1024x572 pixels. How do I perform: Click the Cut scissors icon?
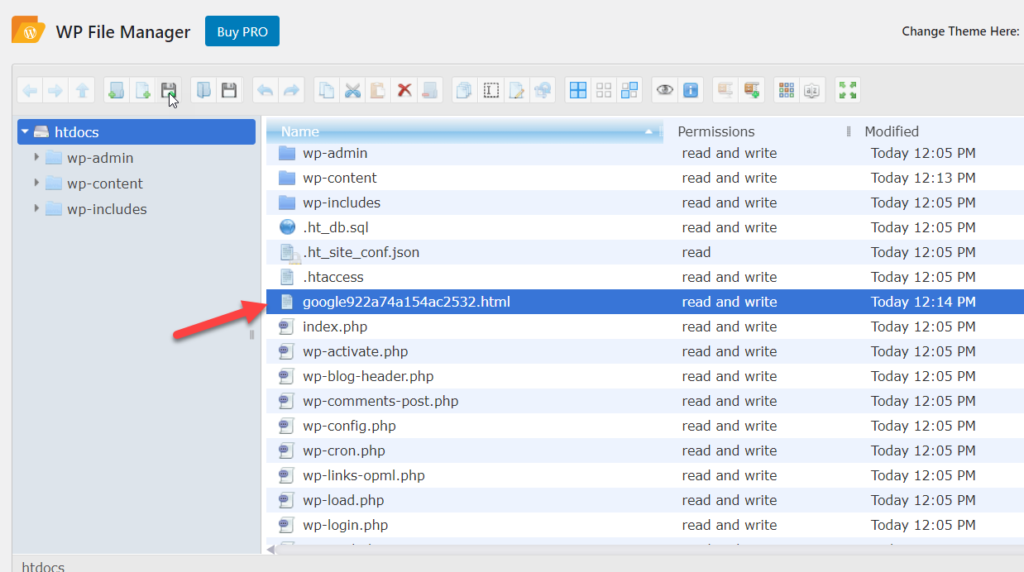pos(352,90)
